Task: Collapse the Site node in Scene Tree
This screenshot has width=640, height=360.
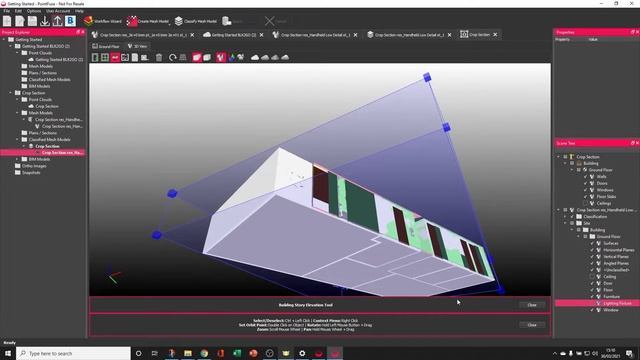Action: click(565, 223)
